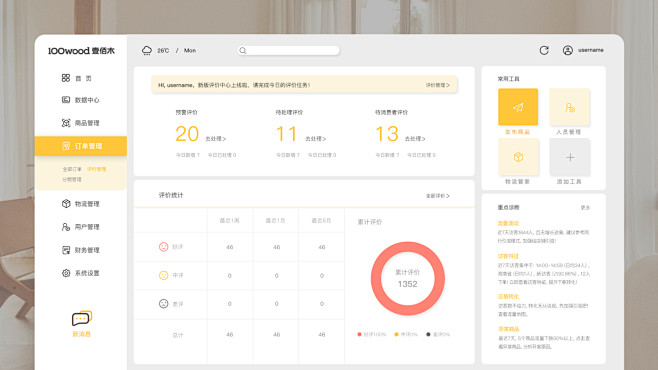Viewport: 658px width, 370px height.
Task: Click the yellow 中评 neutral face icon
Action: click(x=164, y=275)
